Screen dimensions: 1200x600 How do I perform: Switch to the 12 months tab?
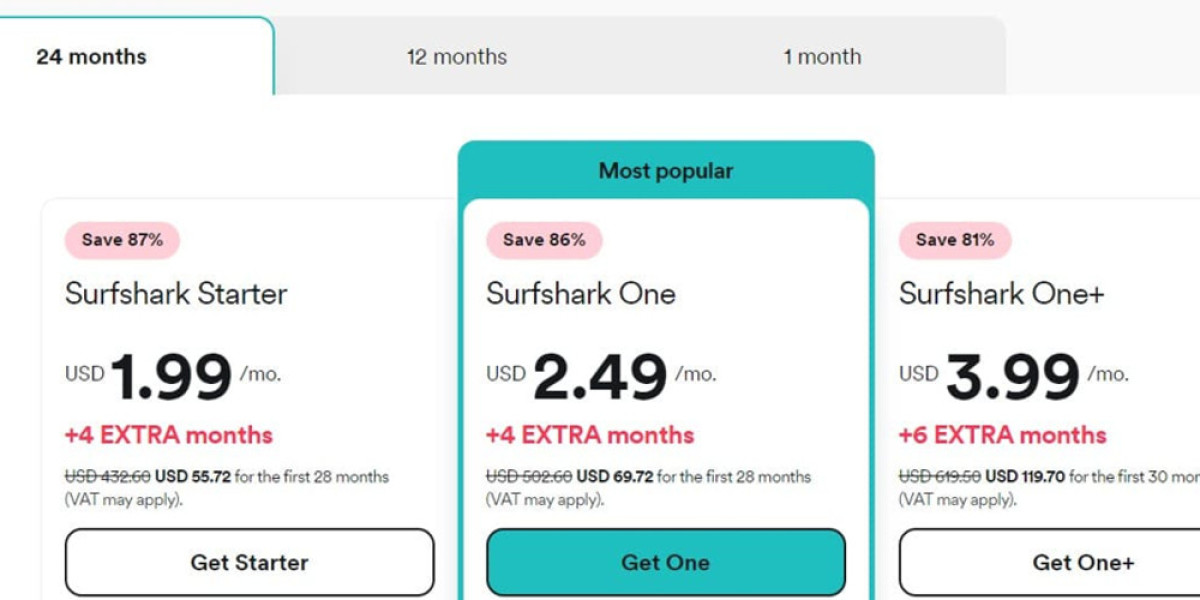[456, 57]
